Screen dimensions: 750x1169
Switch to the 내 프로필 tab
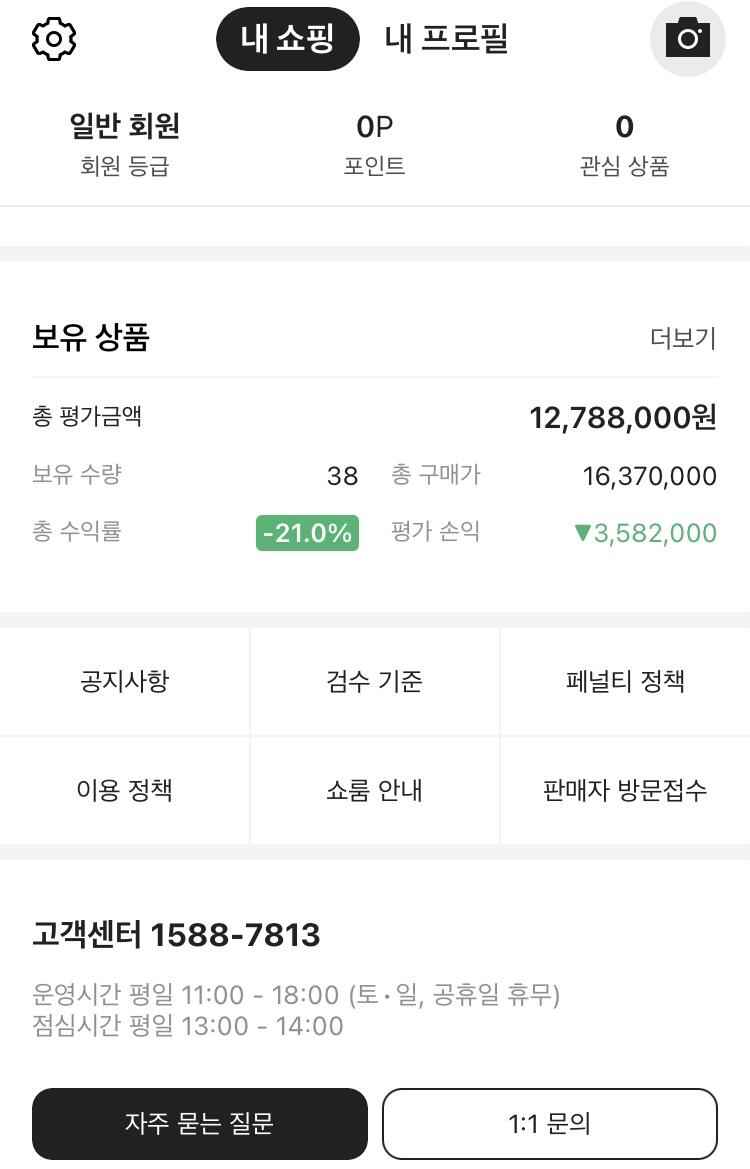click(446, 39)
